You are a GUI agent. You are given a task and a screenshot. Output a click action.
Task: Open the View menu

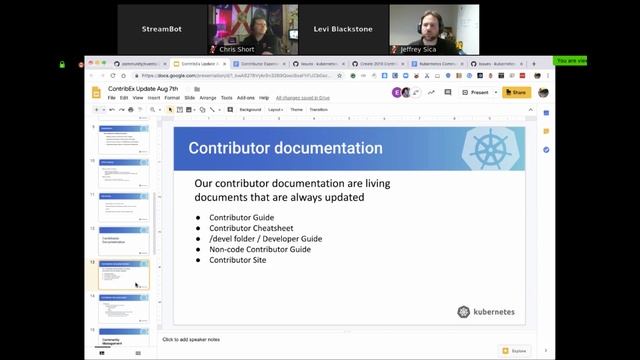click(138, 98)
